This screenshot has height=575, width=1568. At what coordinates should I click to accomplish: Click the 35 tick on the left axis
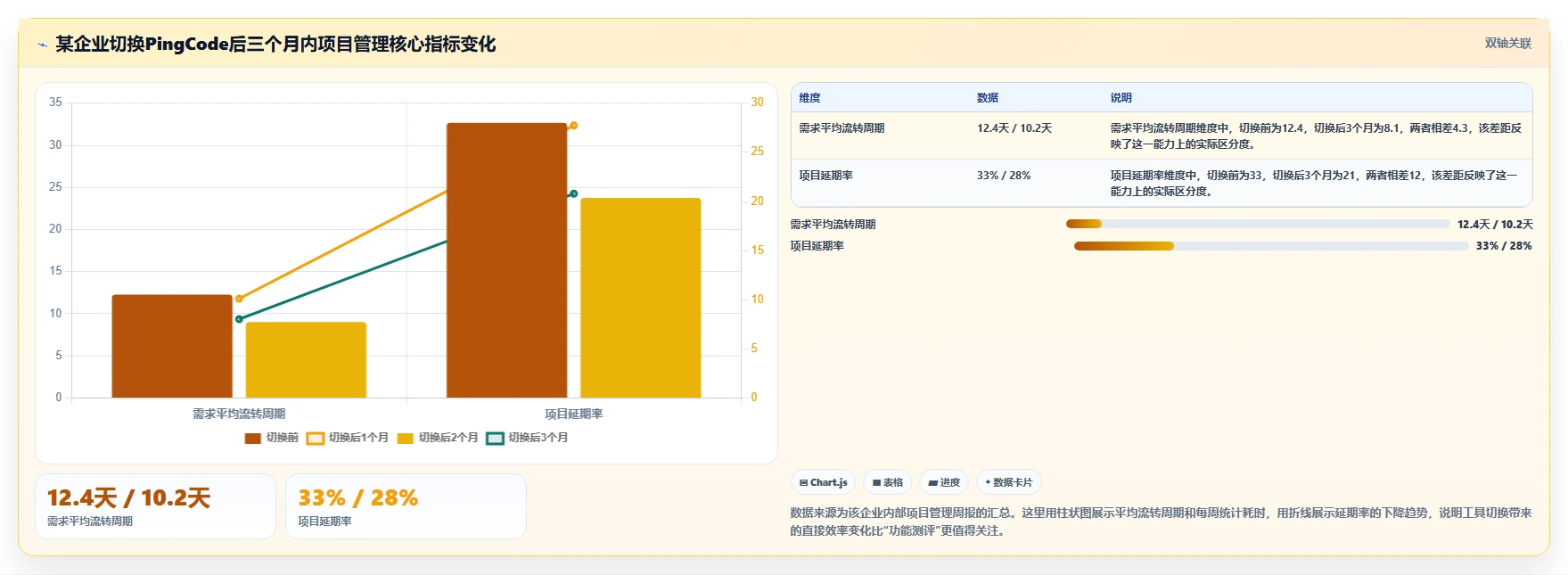(x=55, y=103)
